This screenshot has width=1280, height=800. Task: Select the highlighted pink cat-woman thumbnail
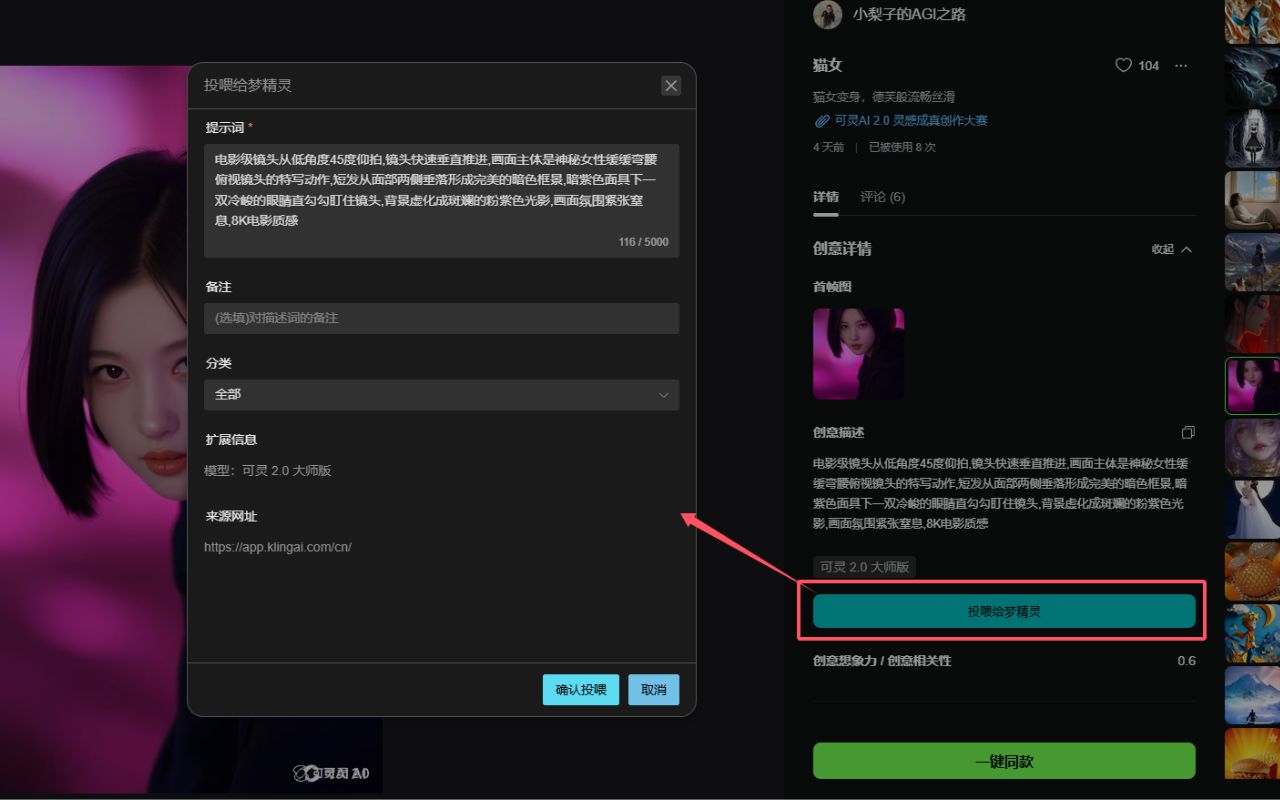click(1252, 386)
